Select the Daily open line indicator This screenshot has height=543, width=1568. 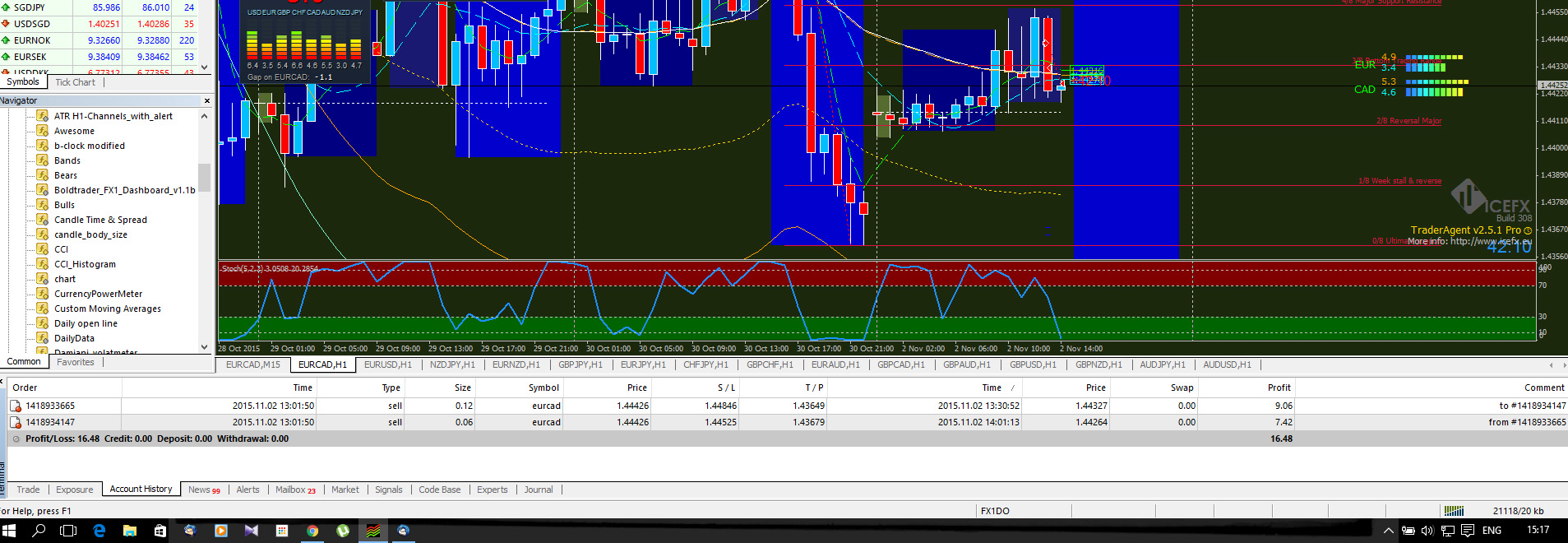tap(86, 323)
